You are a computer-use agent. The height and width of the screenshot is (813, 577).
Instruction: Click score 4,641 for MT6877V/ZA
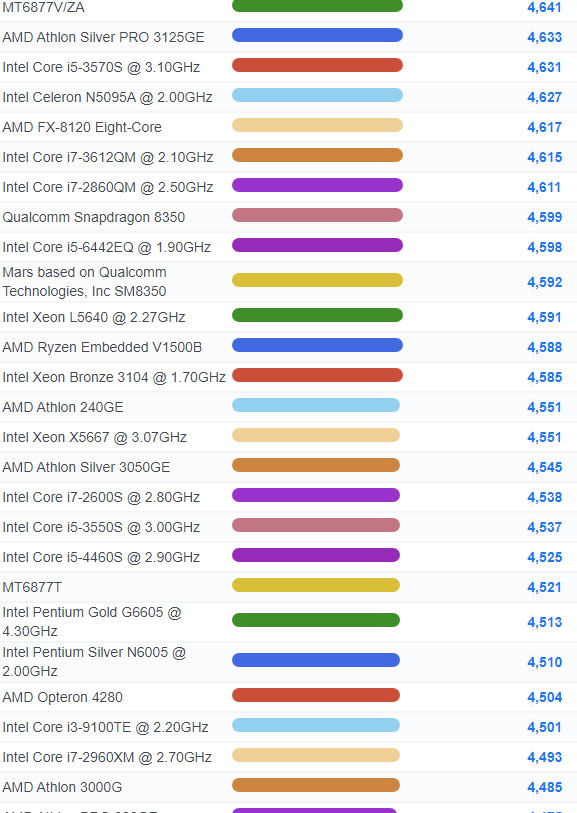(544, 7)
